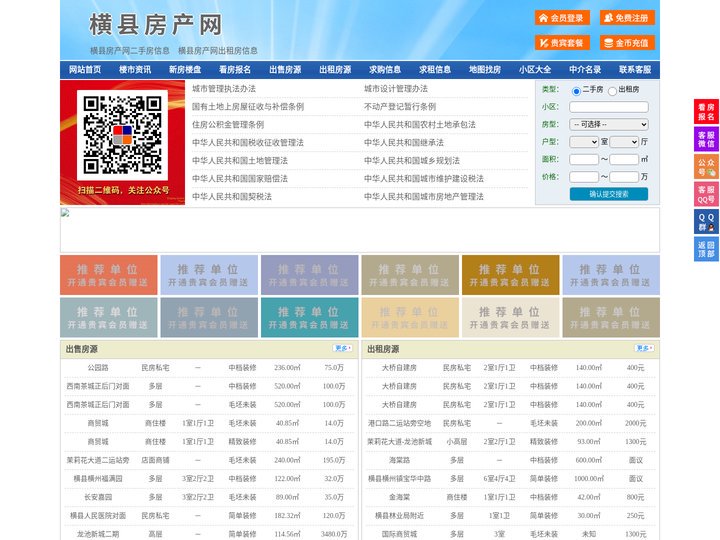Click the orange-red 推荐单位 tile
This screenshot has width=720, height=540.
pos(109,275)
